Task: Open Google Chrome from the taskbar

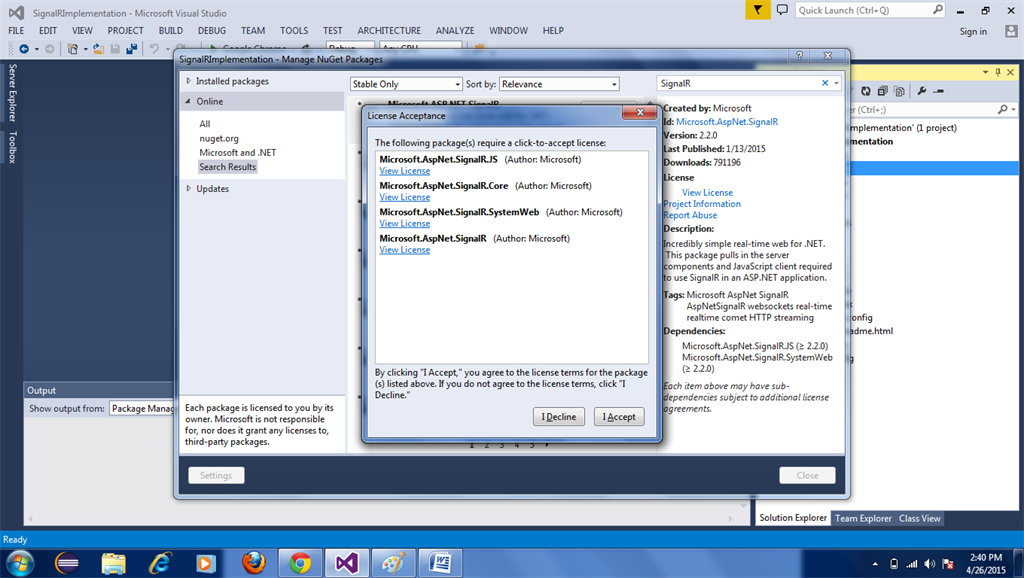Action: click(x=300, y=563)
